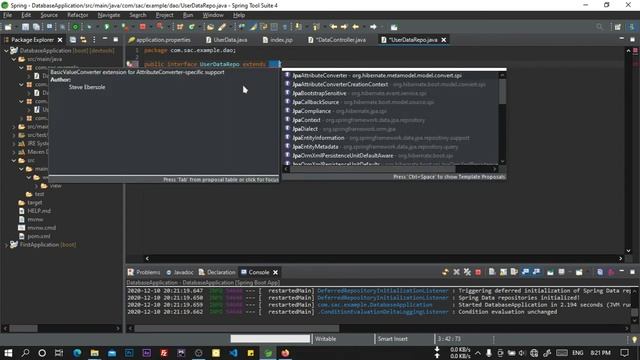Viewport: 640px width, 360px height.
Task: Remove launch with console X icon
Action: (456, 272)
